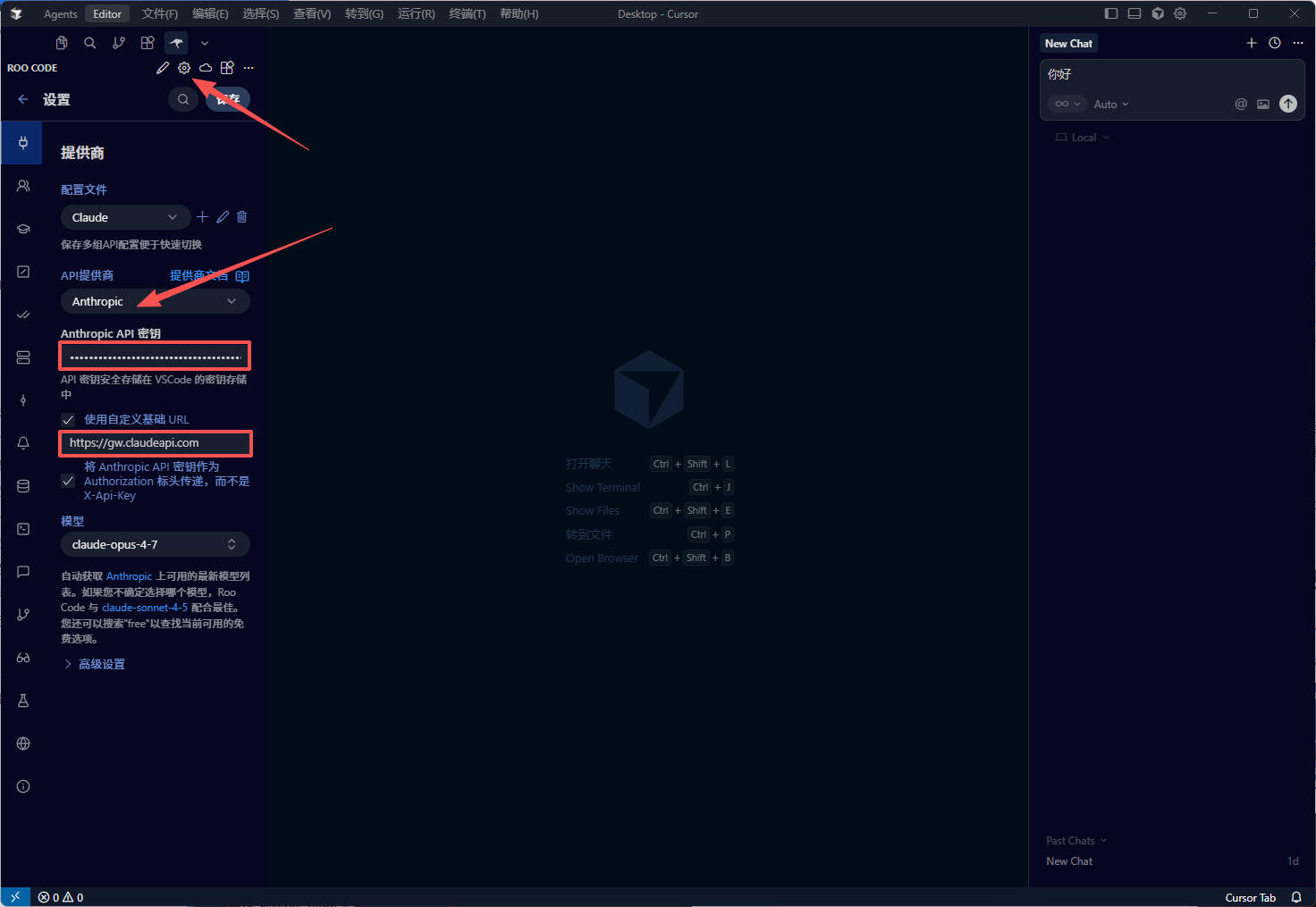Open the source control branch icon
Image resolution: width=1316 pixels, height=907 pixels.
[x=119, y=43]
